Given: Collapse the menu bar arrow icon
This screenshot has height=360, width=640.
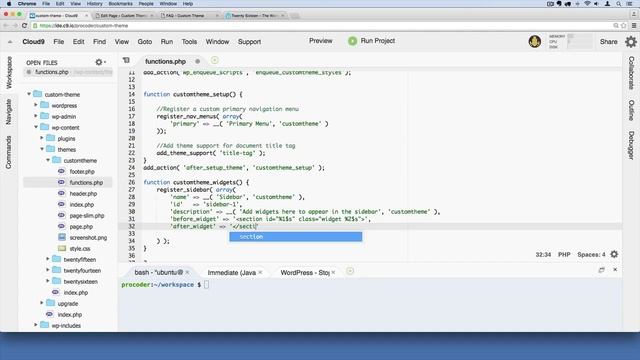Looking at the screenshot, I should coord(10,42).
